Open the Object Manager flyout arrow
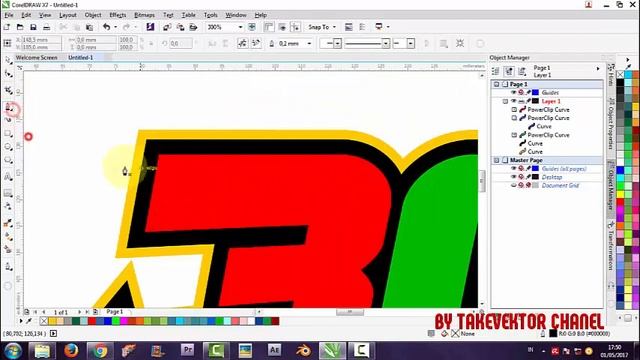This screenshot has height=360, width=640. [598, 69]
